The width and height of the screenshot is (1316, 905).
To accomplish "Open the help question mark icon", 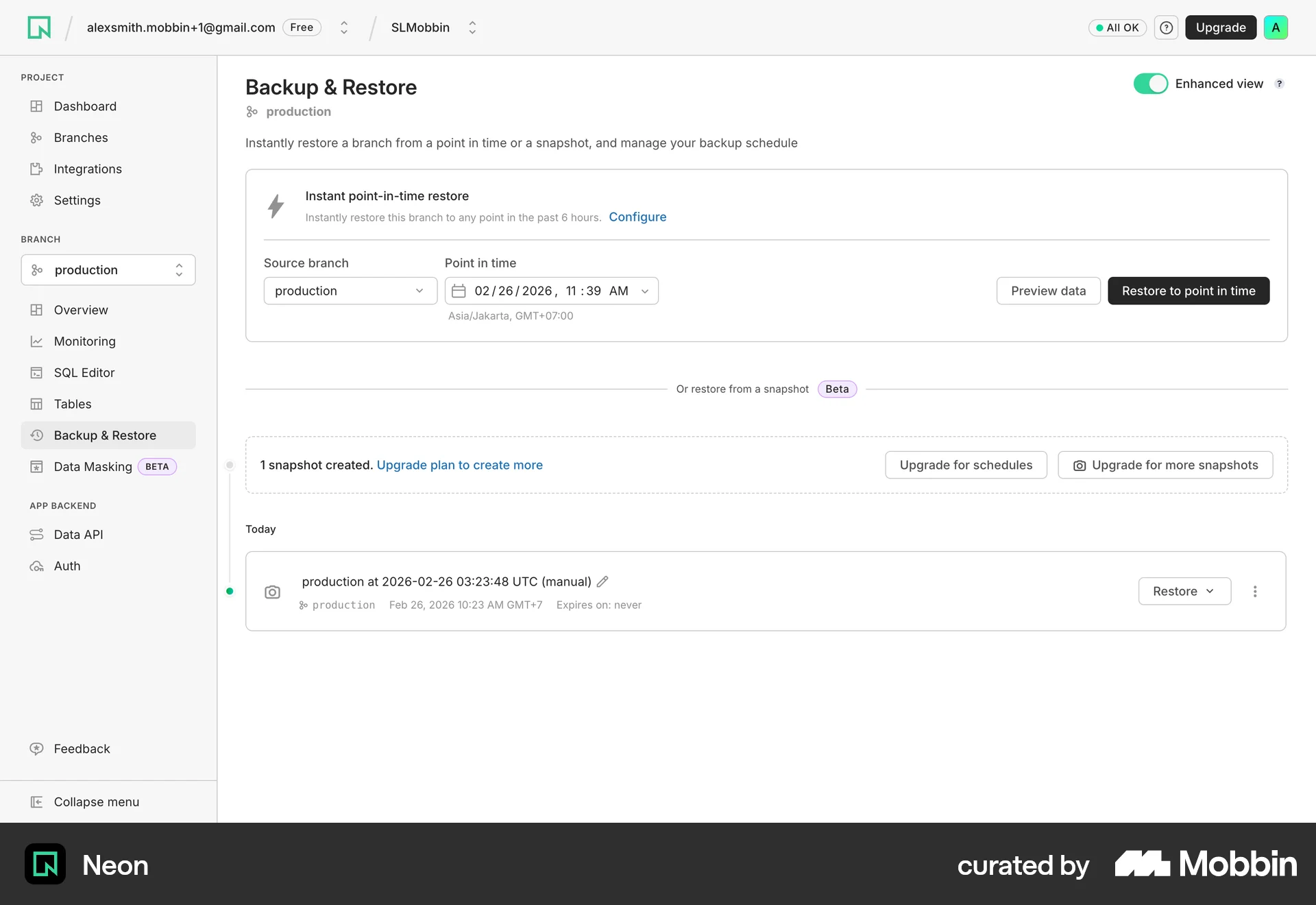I will pyautogui.click(x=1166, y=27).
